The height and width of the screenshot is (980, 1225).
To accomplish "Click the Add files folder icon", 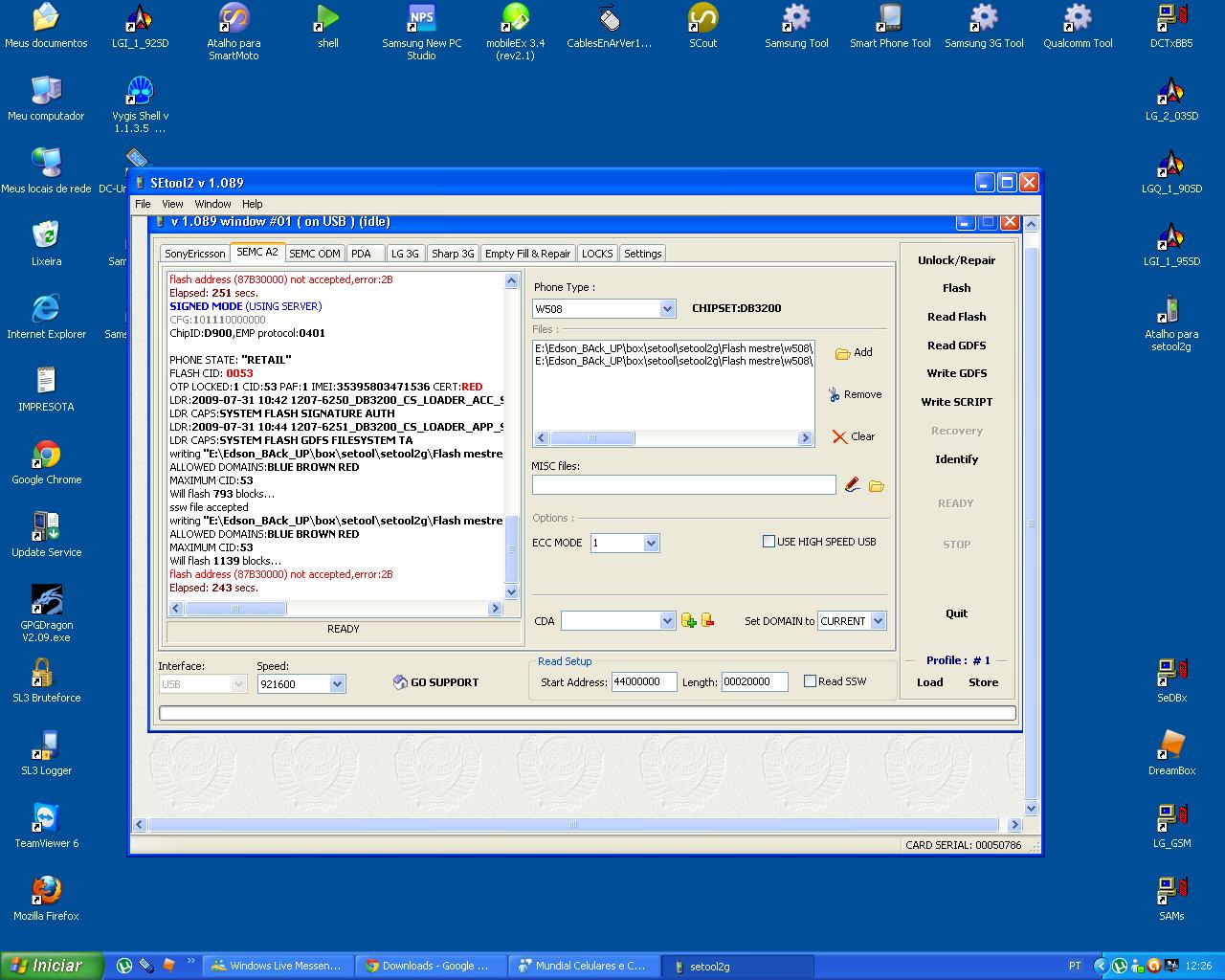I will coord(842,353).
